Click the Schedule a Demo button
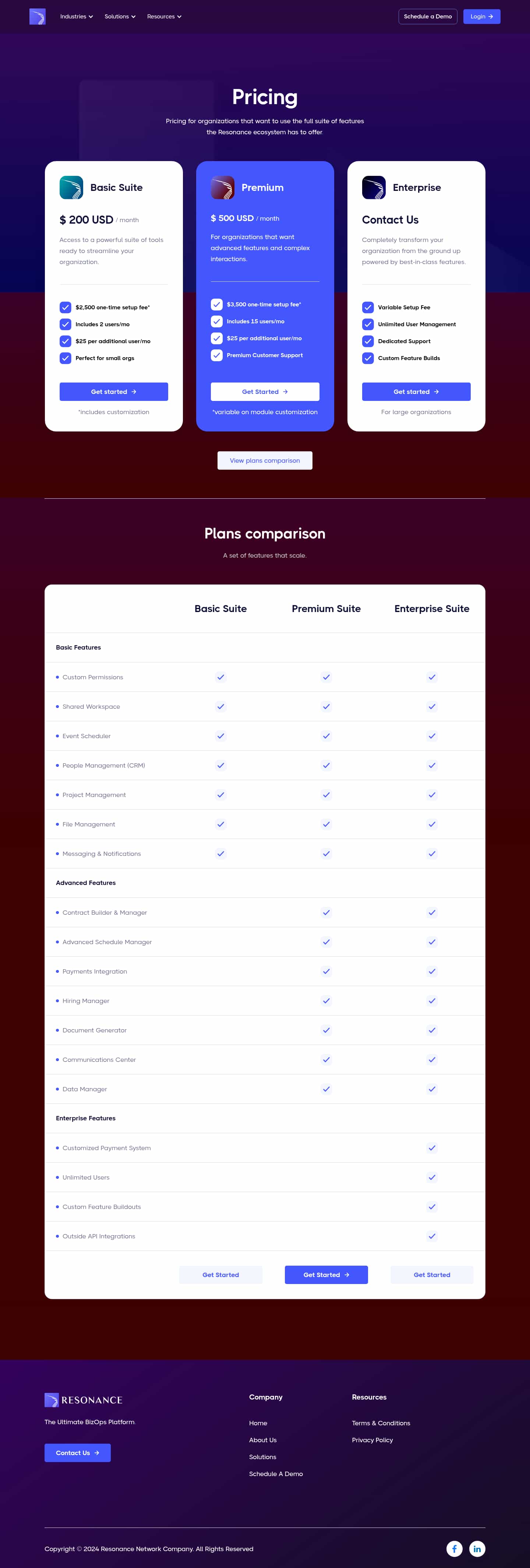This screenshot has width=530, height=1568. [428, 17]
